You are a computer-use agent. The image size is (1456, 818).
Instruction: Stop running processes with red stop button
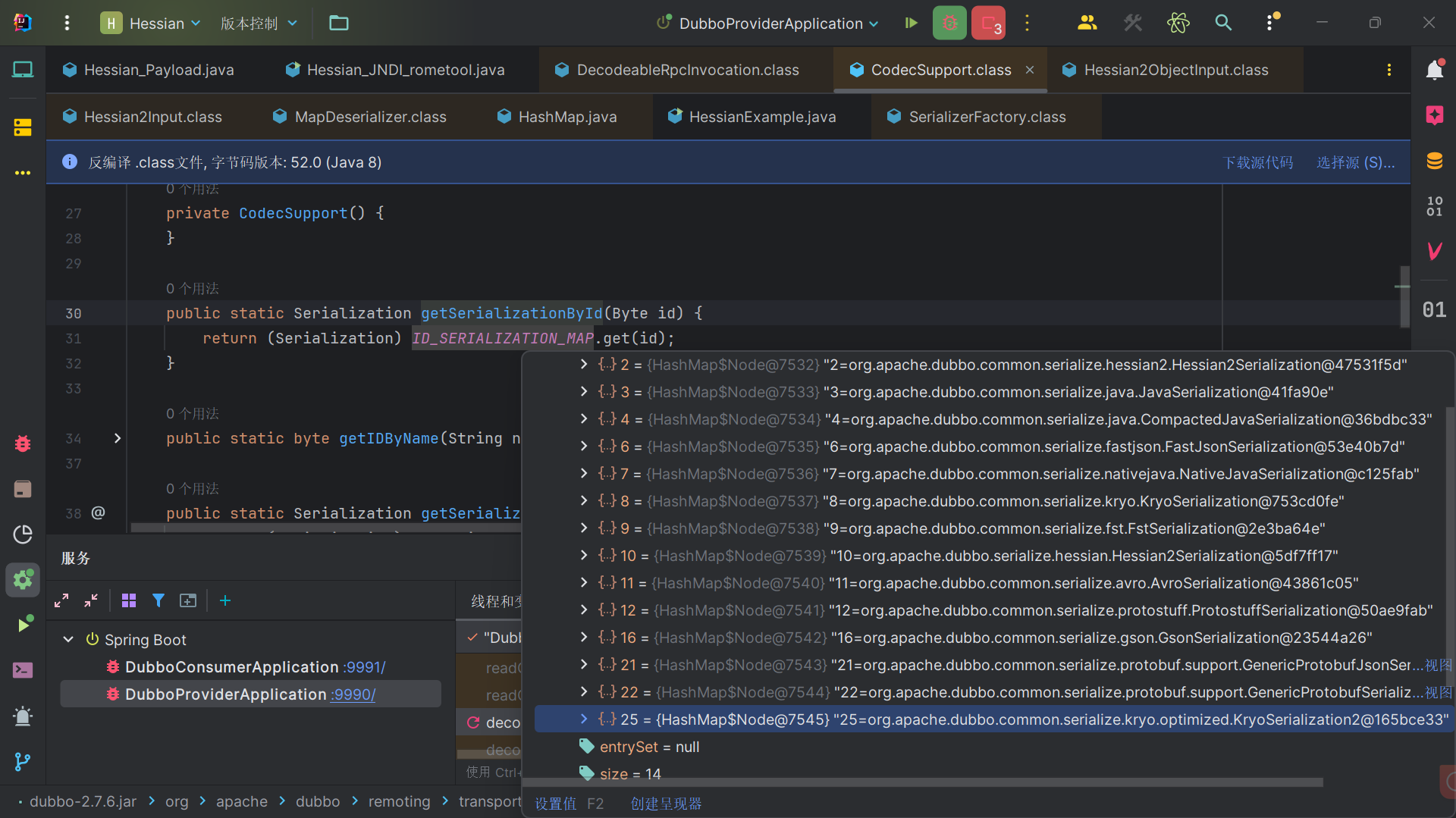coord(988,23)
